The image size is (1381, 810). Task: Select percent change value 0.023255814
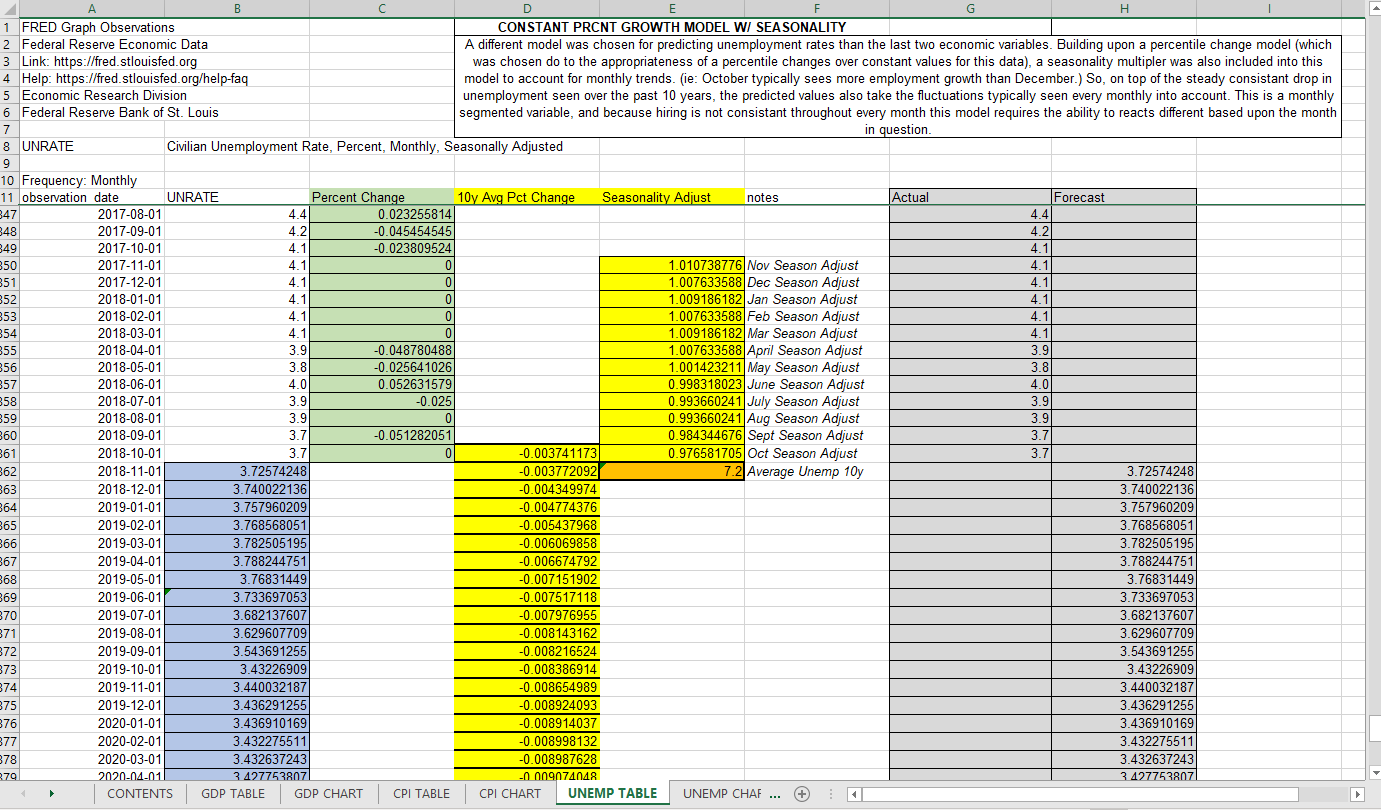[x=381, y=214]
